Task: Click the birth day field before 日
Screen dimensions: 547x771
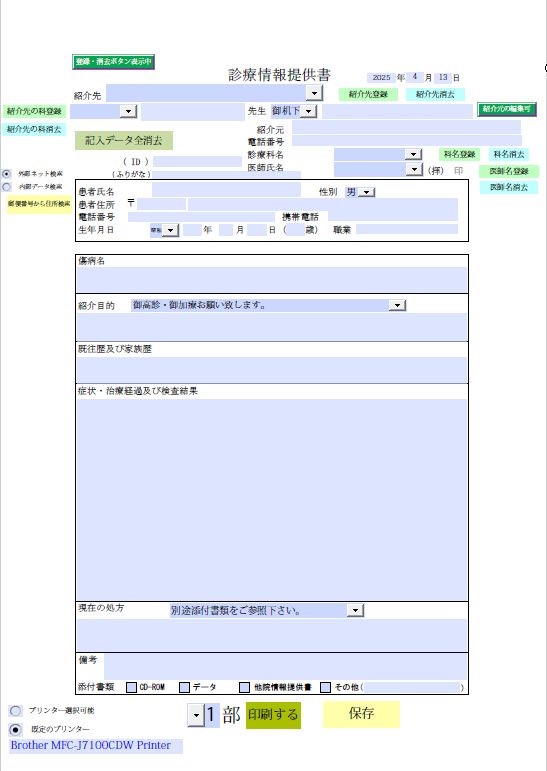Action: pyautogui.click(x=257, y=230)
